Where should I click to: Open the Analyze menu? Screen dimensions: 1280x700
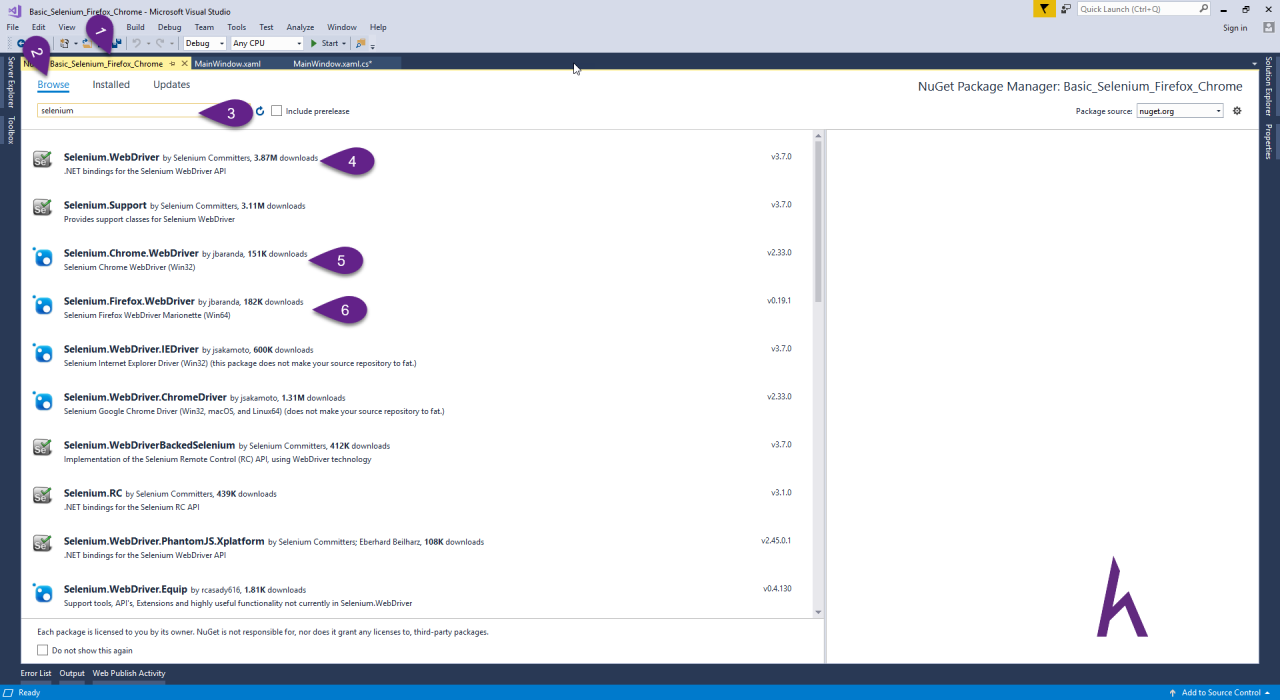(x=300, y=27)
